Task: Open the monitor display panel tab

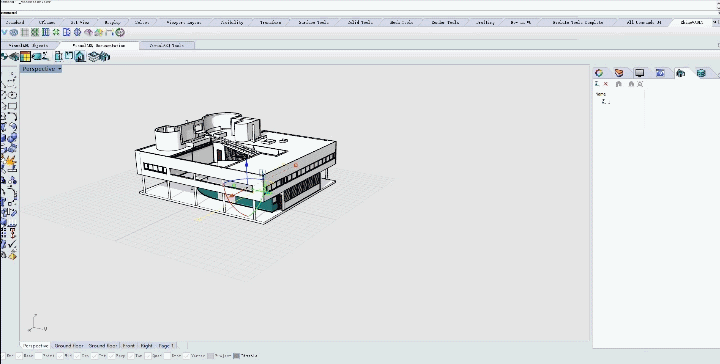Action: pos(640,73)
